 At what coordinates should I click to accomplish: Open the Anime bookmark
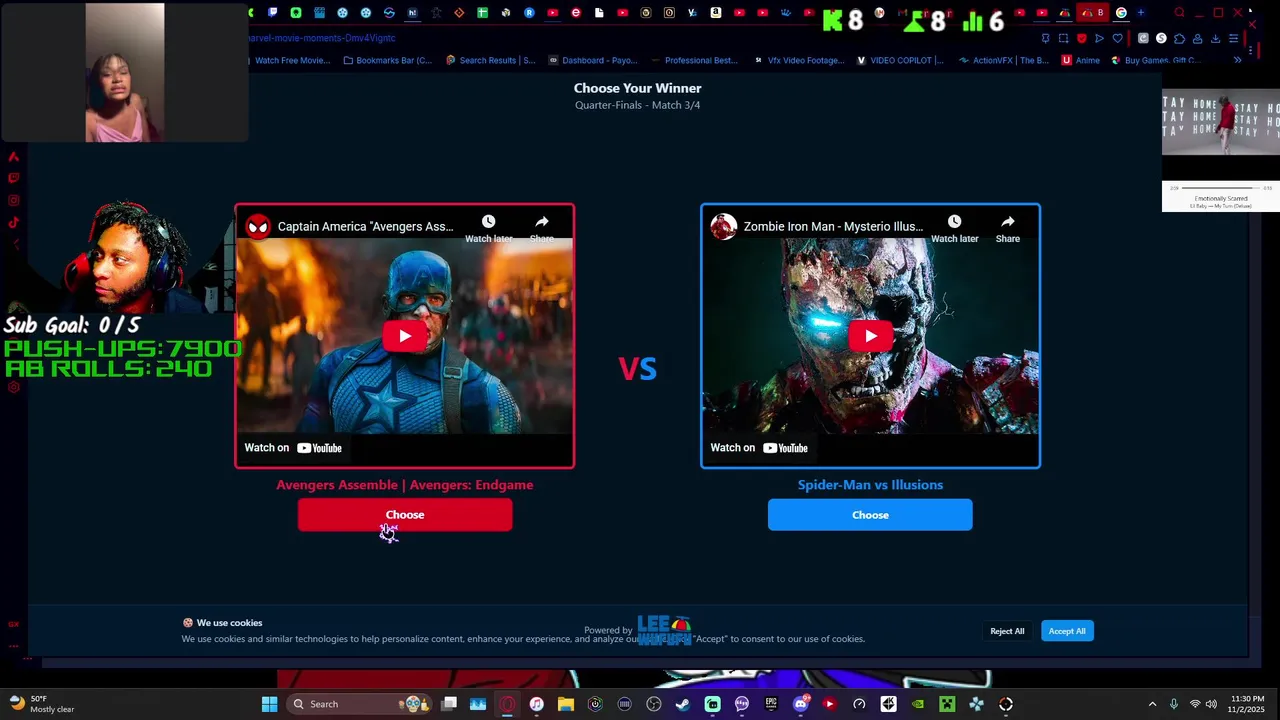click(1081, 60)
